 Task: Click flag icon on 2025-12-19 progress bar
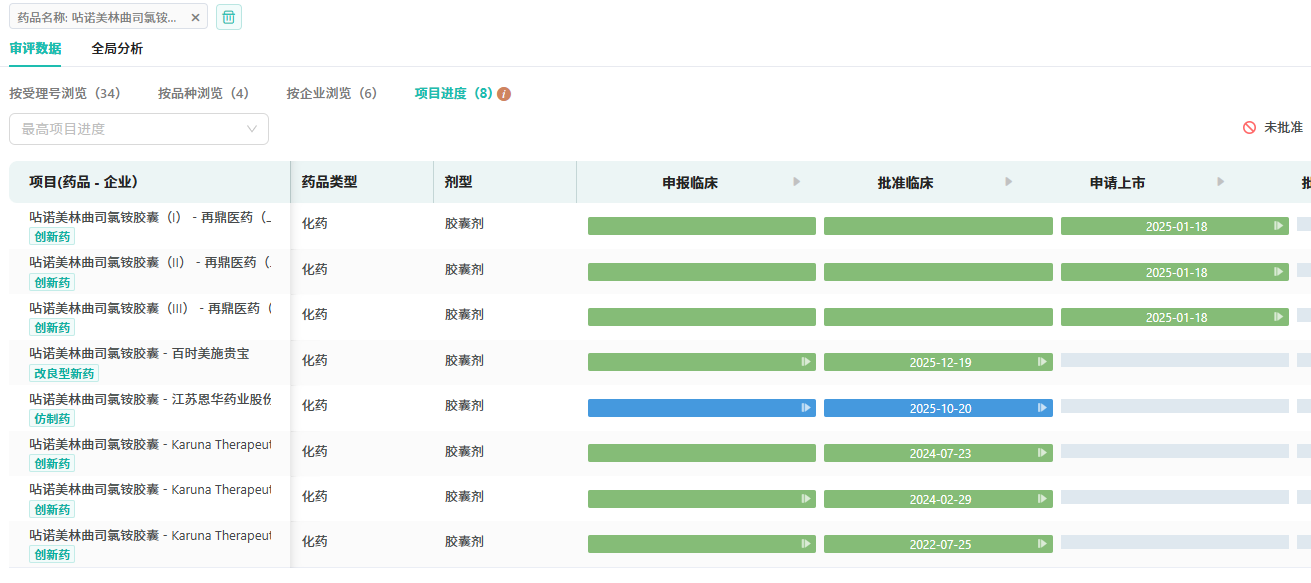click(x=1042, y=362)
